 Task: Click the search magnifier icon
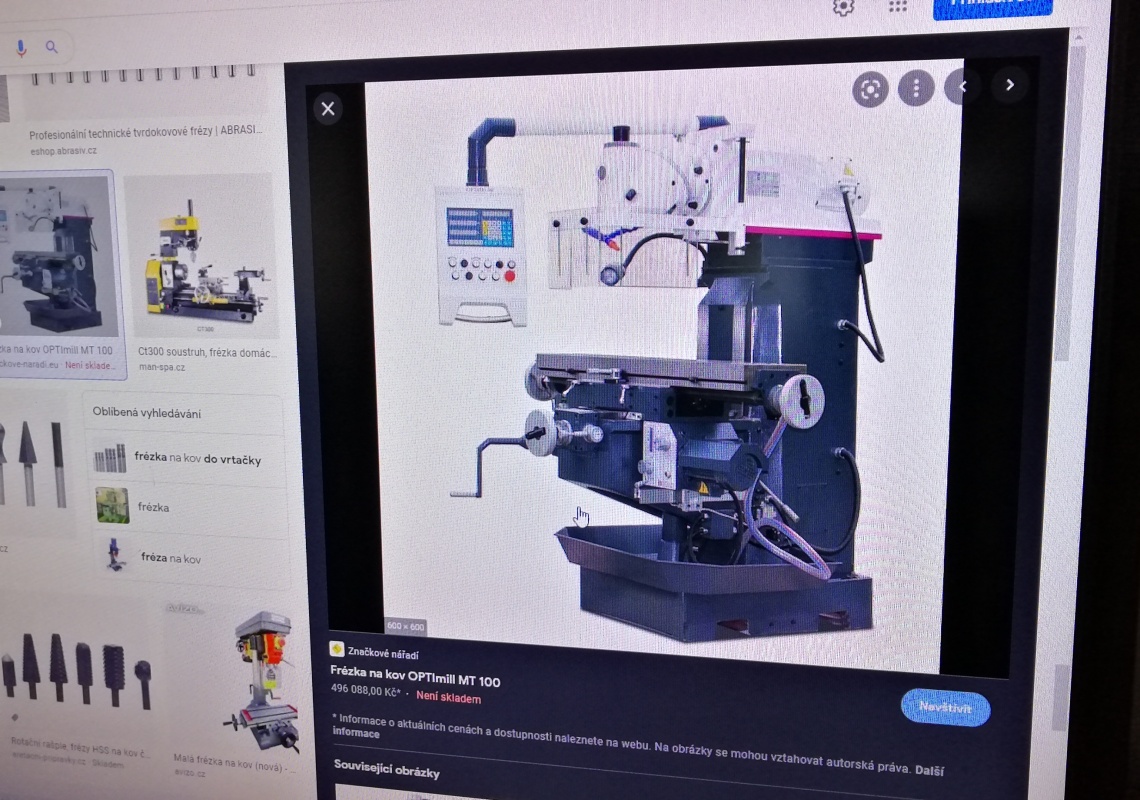tap(52, 47)
